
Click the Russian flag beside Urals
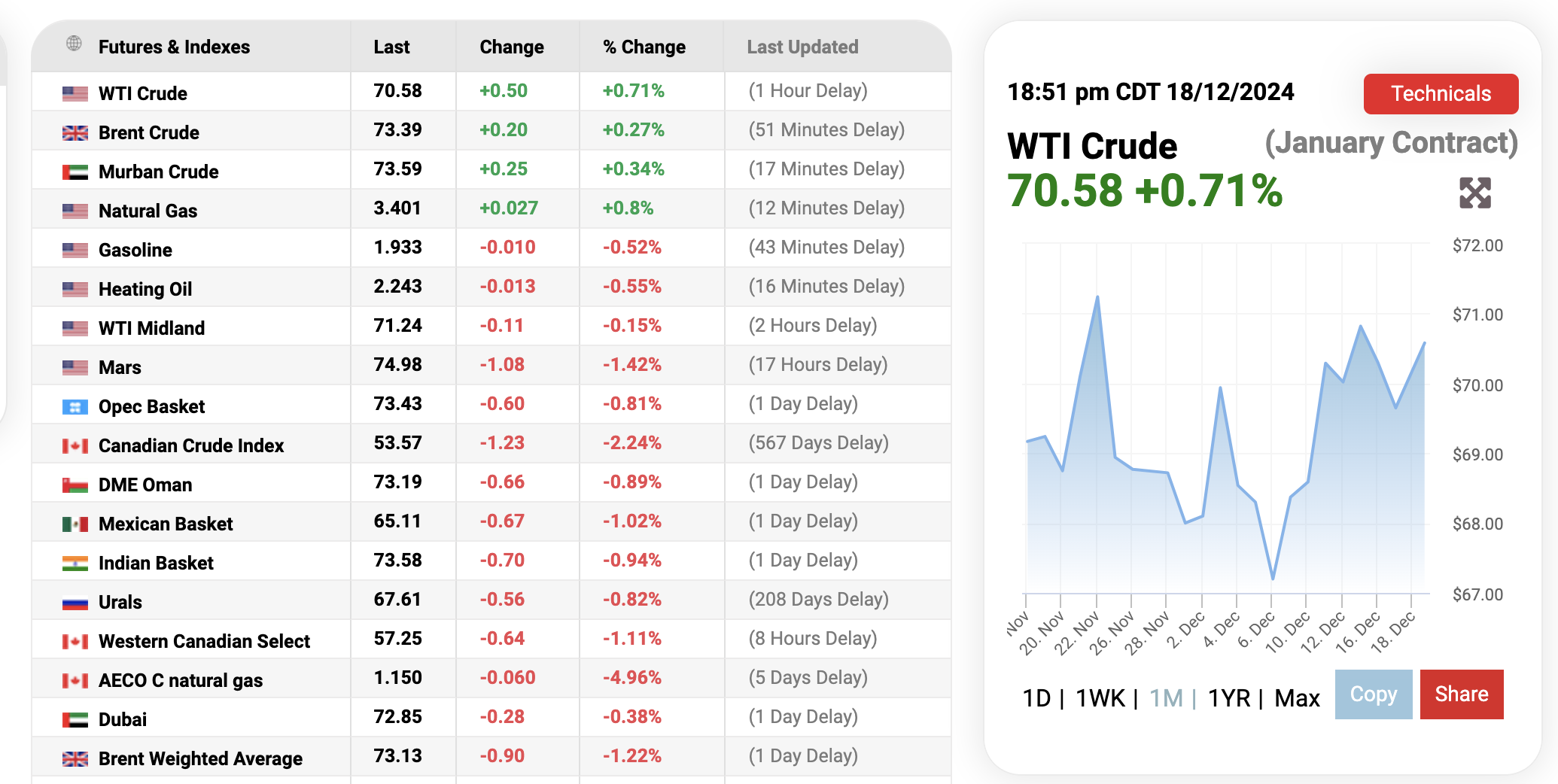75,603
